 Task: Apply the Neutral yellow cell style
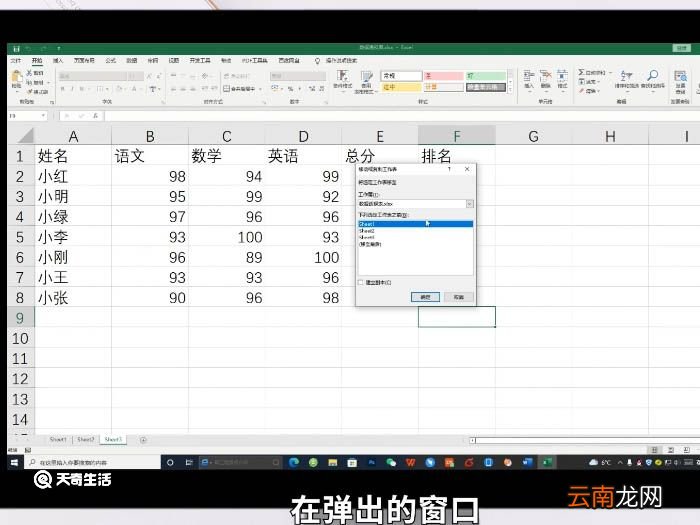click(402, 87)
